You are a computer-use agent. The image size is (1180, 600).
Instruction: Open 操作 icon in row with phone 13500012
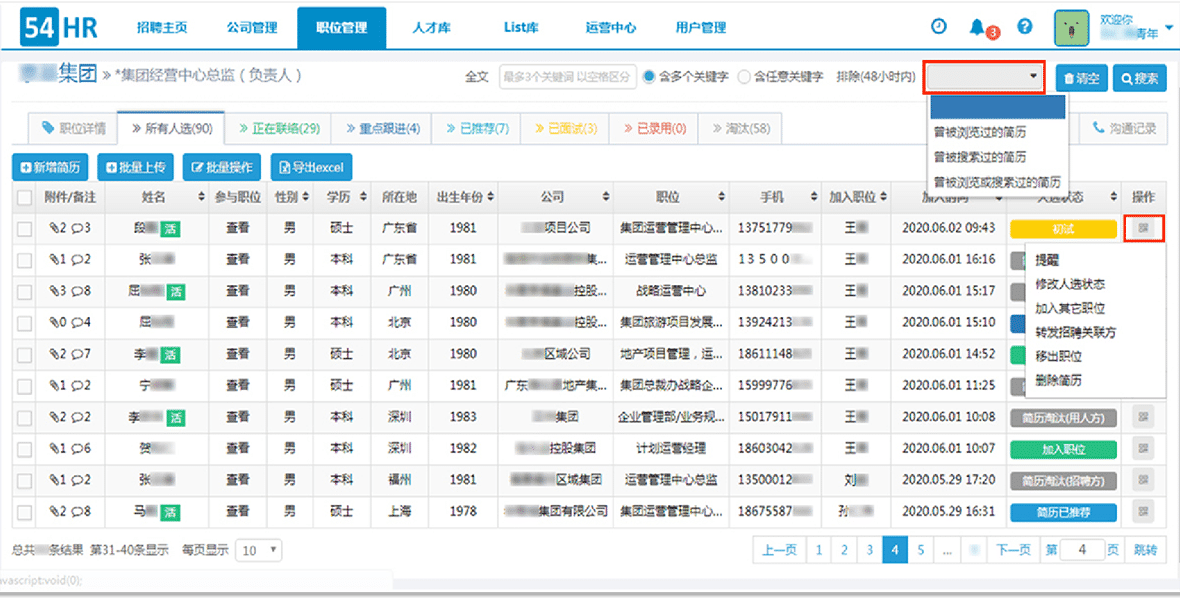[1143, 480]
